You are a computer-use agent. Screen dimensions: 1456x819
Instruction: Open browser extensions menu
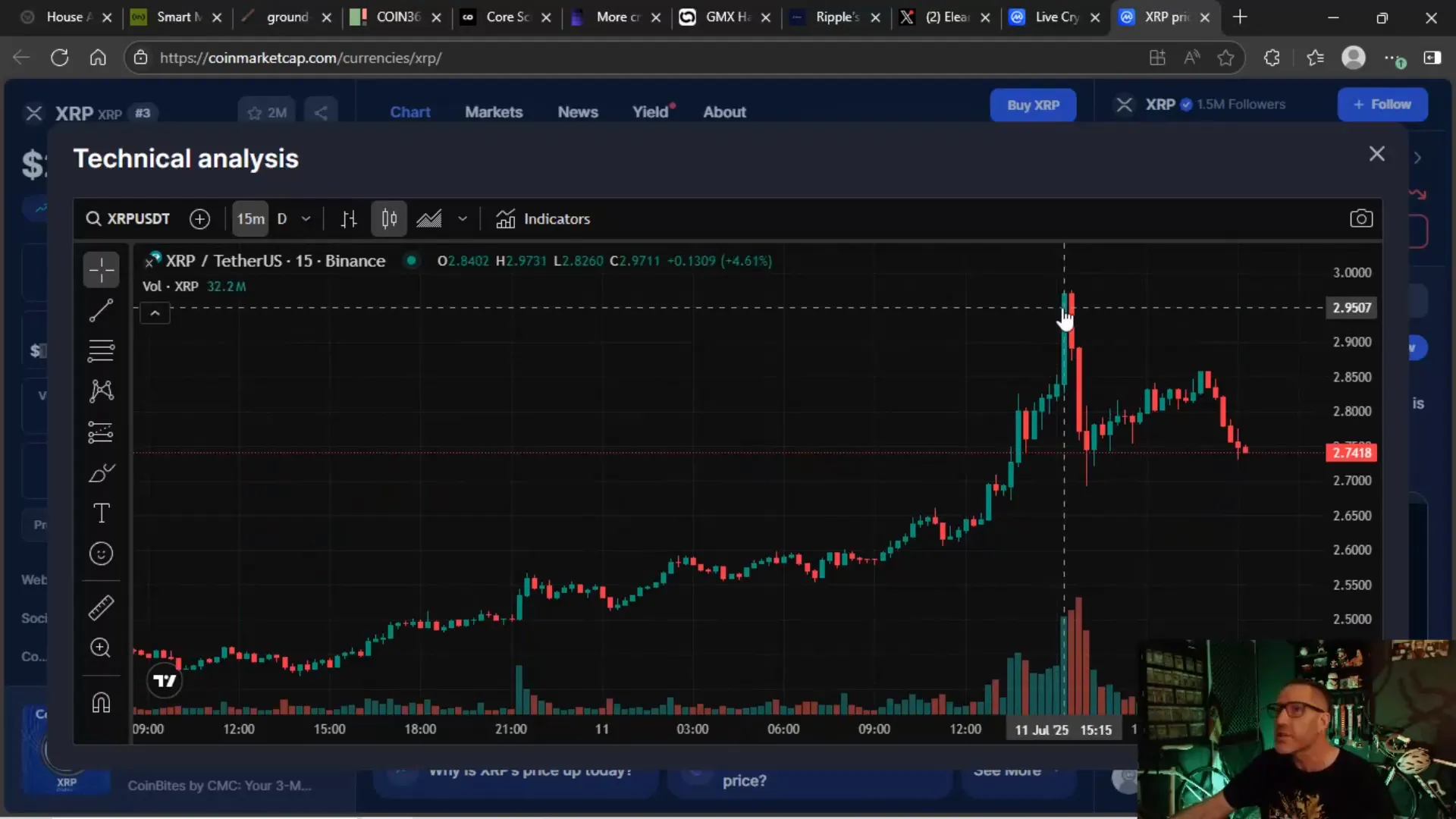tap(1272, 58)
